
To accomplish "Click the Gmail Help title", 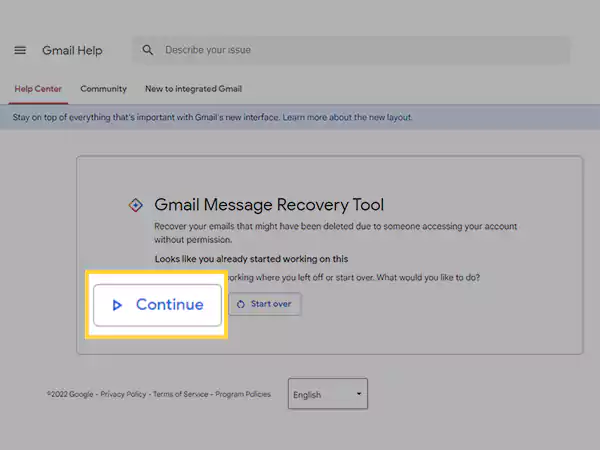I will (x=72, y=50).
